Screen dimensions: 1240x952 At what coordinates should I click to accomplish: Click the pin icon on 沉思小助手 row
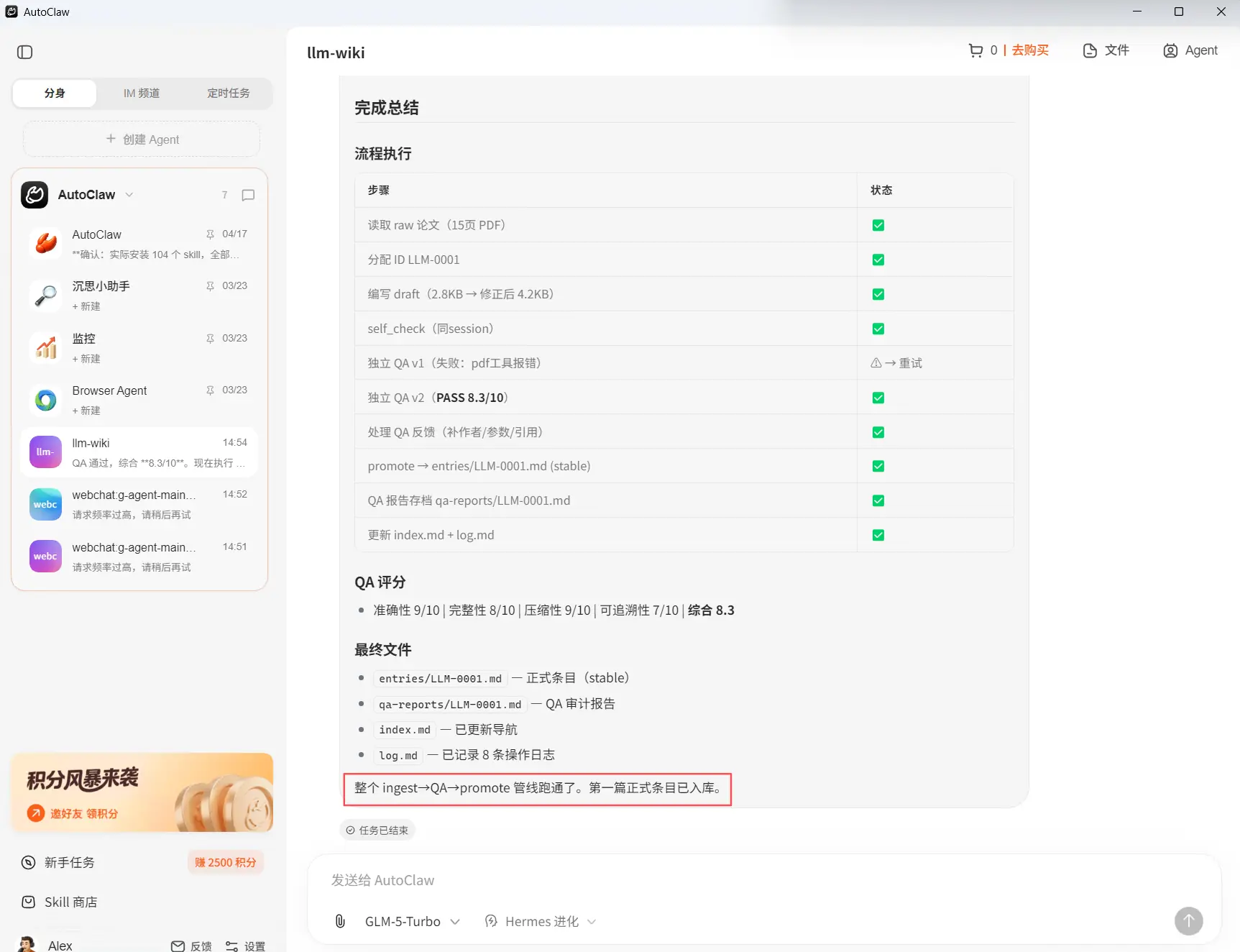pyautogui.click(x=210, y=286)
